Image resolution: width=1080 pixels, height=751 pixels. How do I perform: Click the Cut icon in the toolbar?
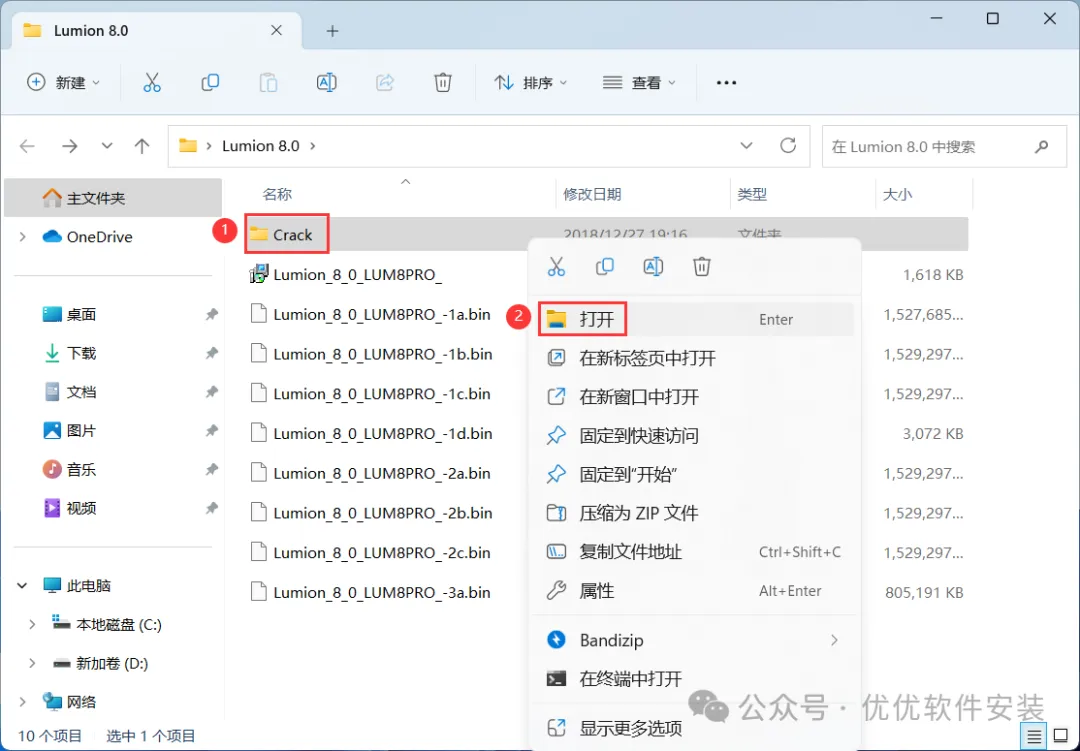point(152,83)
